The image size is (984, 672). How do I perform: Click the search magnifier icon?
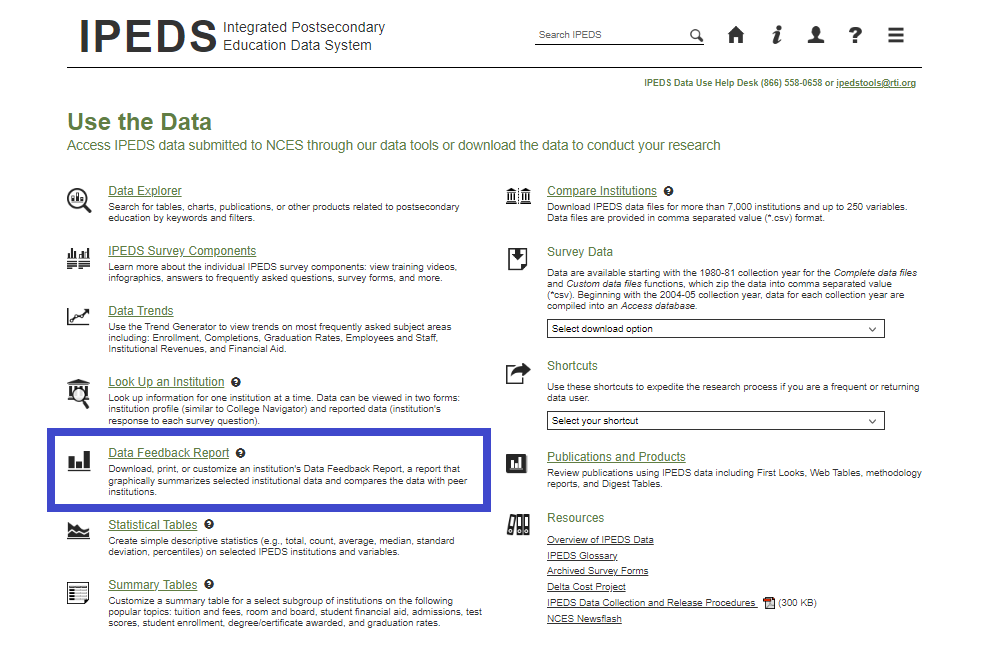[x=696, y=35]
